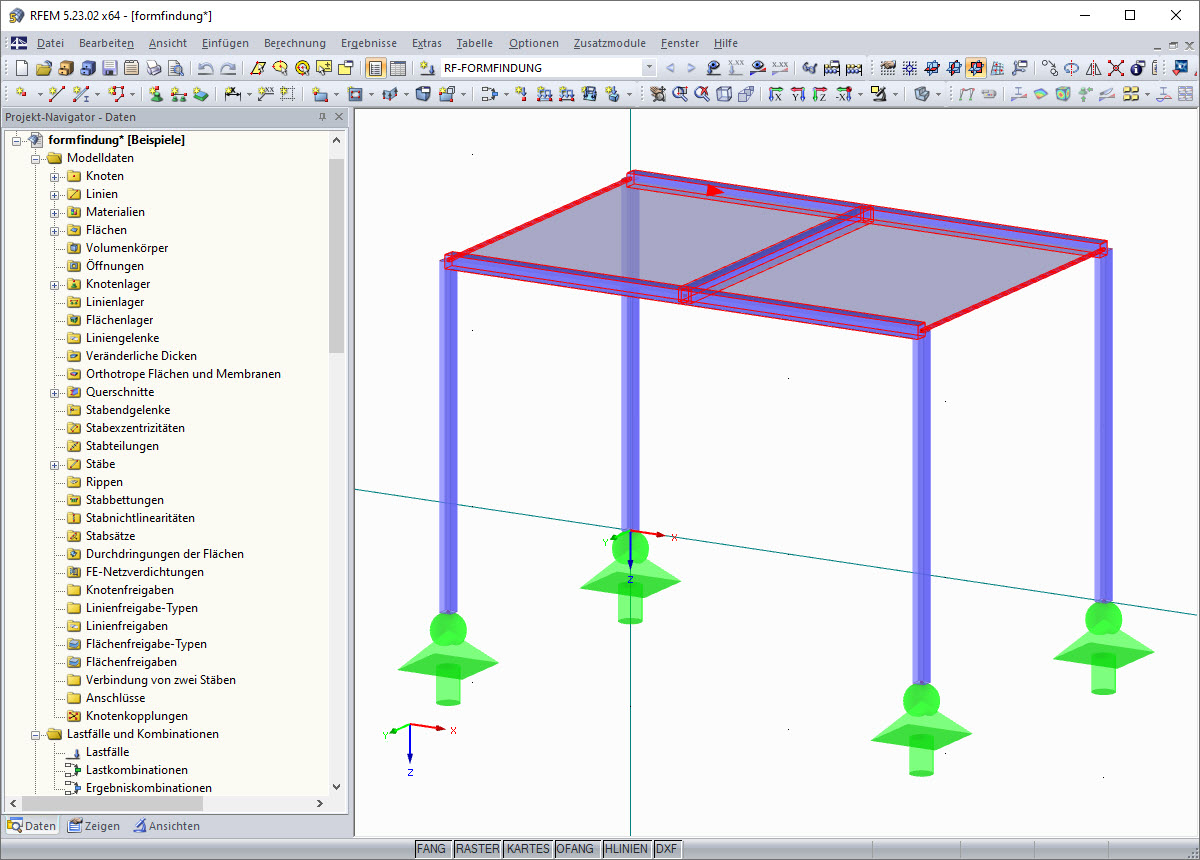The image size is (1200, 860).
Task: Click the new surface tool icon
Action: pyautogui.click(x=318, y=94)
